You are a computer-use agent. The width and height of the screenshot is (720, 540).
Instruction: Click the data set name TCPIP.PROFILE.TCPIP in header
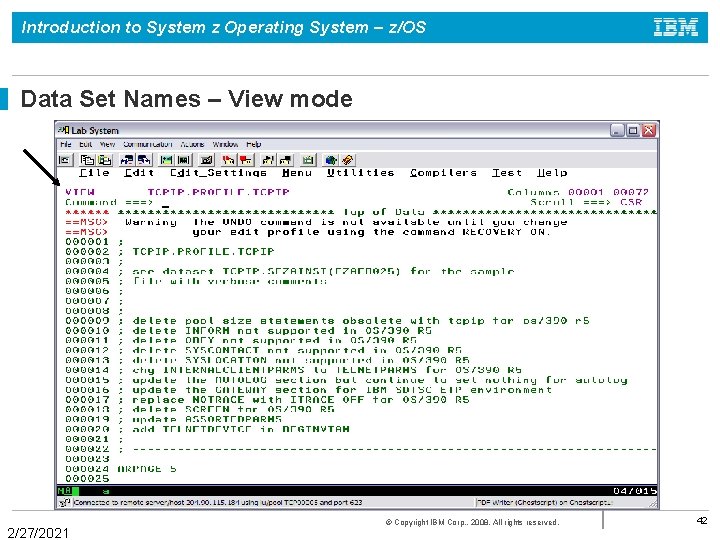(x=219, y=192)
